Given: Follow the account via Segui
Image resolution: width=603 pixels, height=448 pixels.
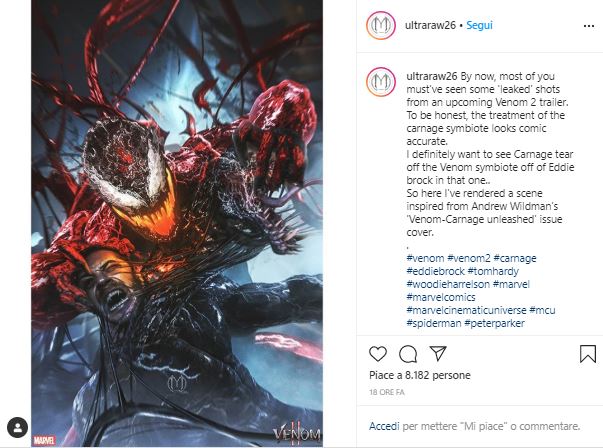Looking at the screenshot, I should [x=479, y=25].
